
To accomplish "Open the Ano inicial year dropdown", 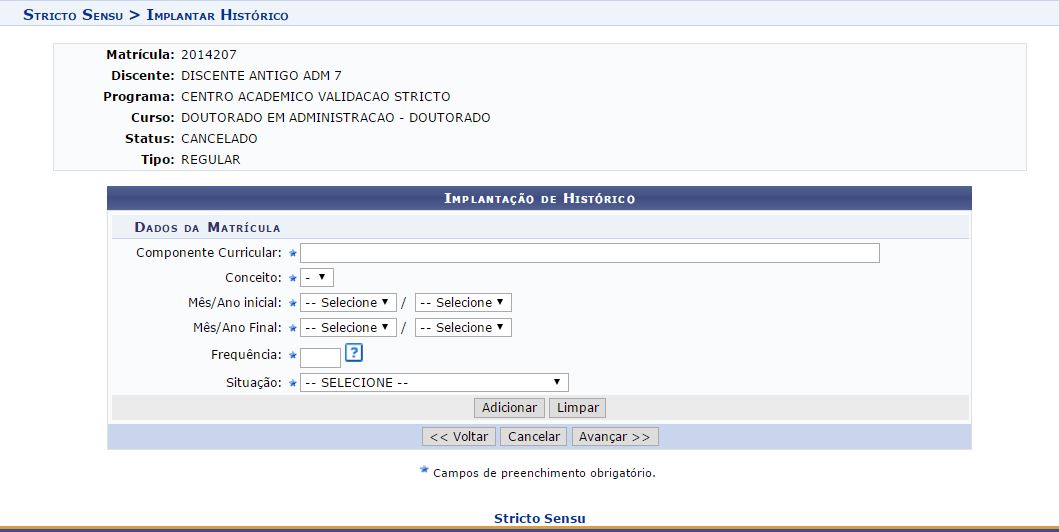I will click(463, 302).
